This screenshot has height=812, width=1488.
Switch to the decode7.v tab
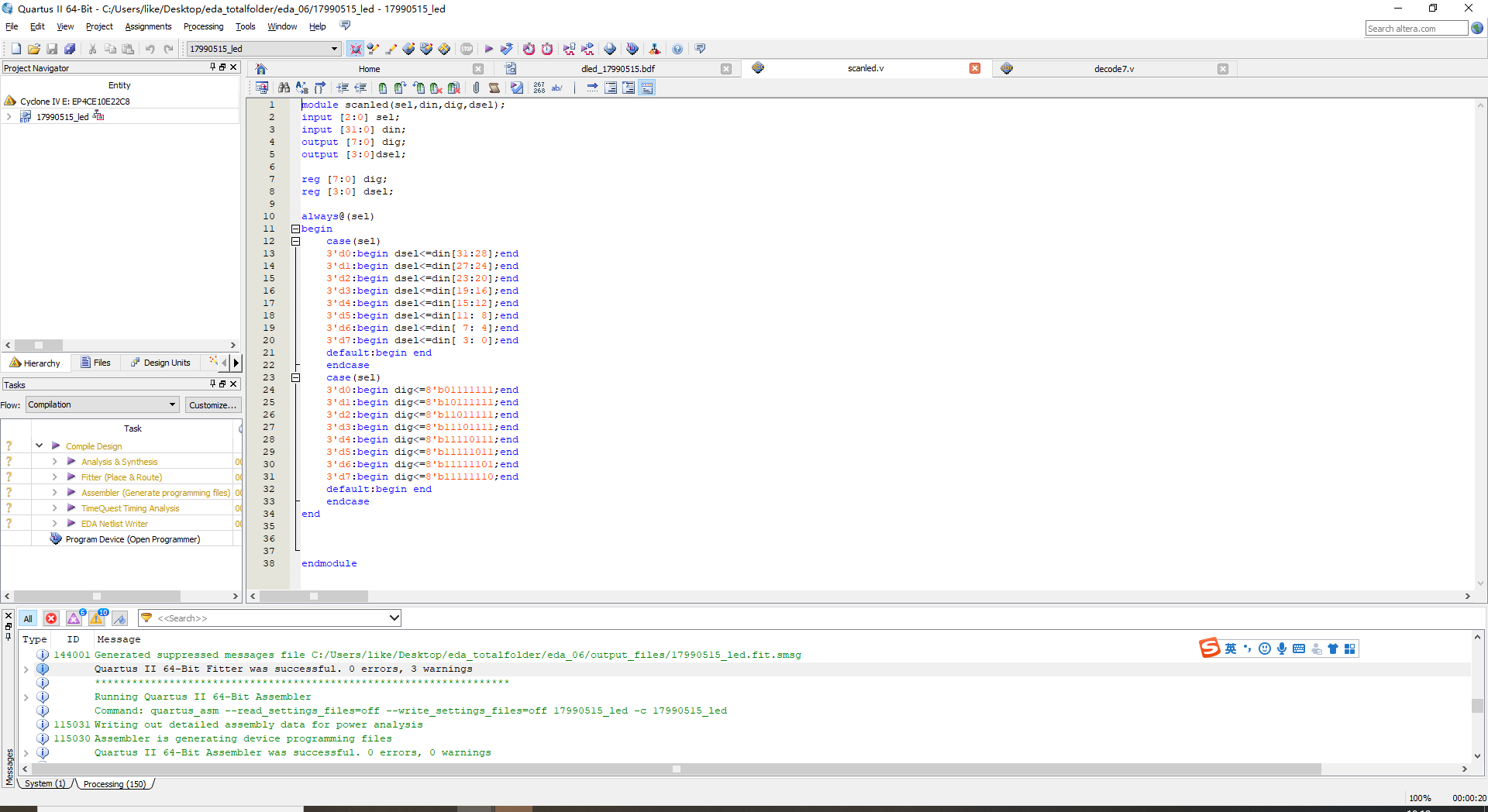(1113, 68)
